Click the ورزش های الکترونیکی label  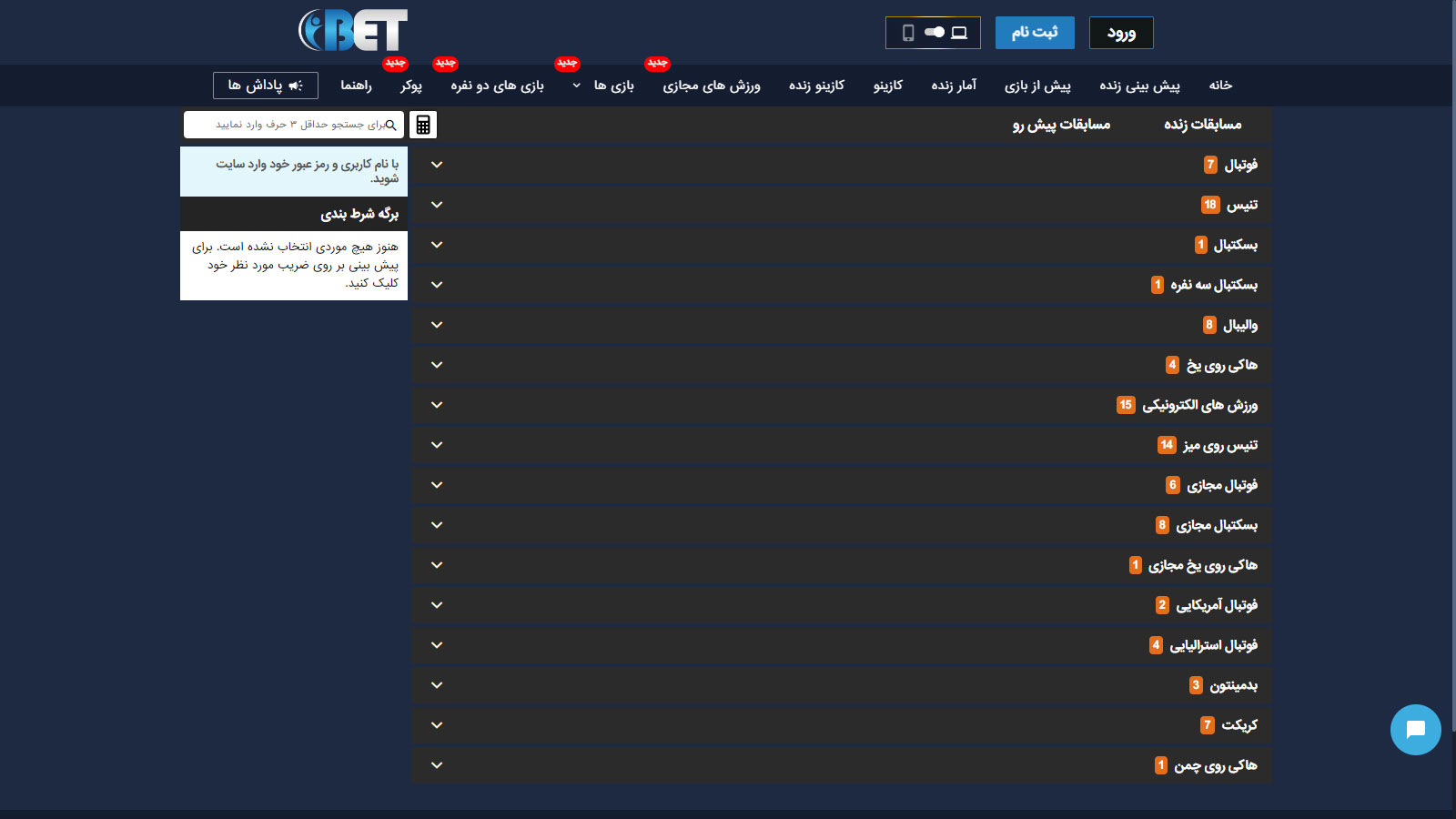click(x=1200, y=405)
